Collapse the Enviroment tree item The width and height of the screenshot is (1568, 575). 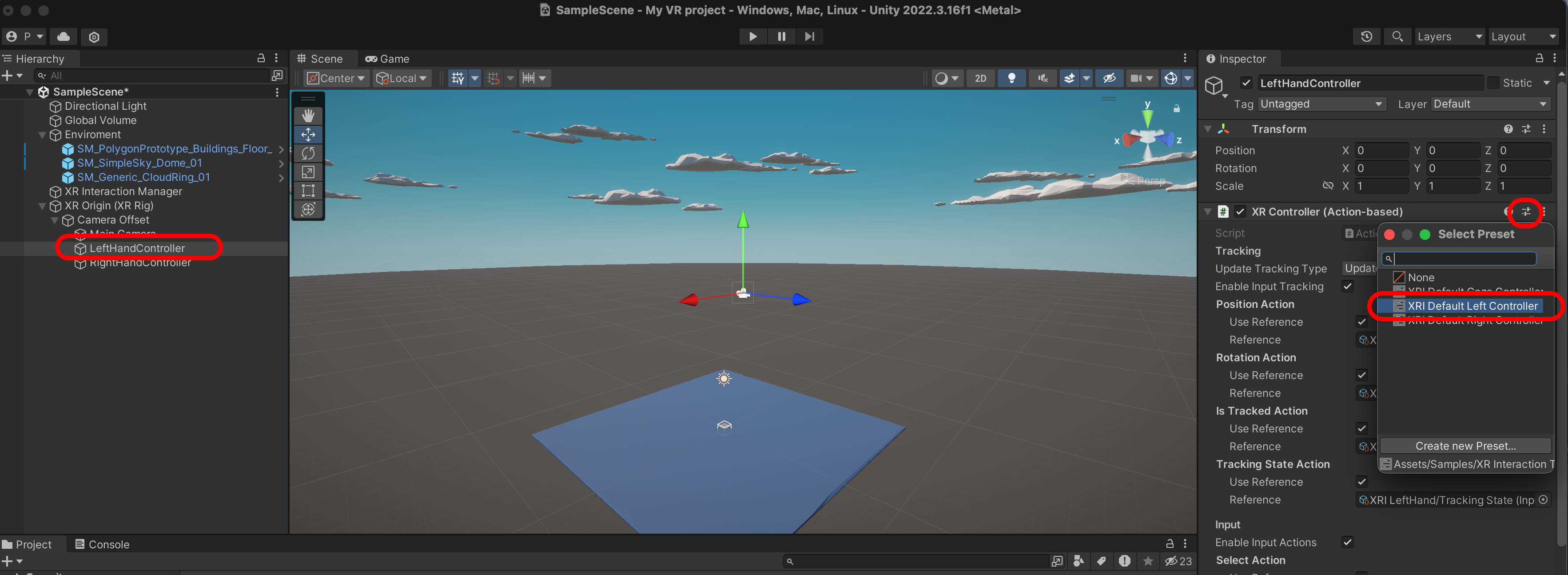(42, 135)
